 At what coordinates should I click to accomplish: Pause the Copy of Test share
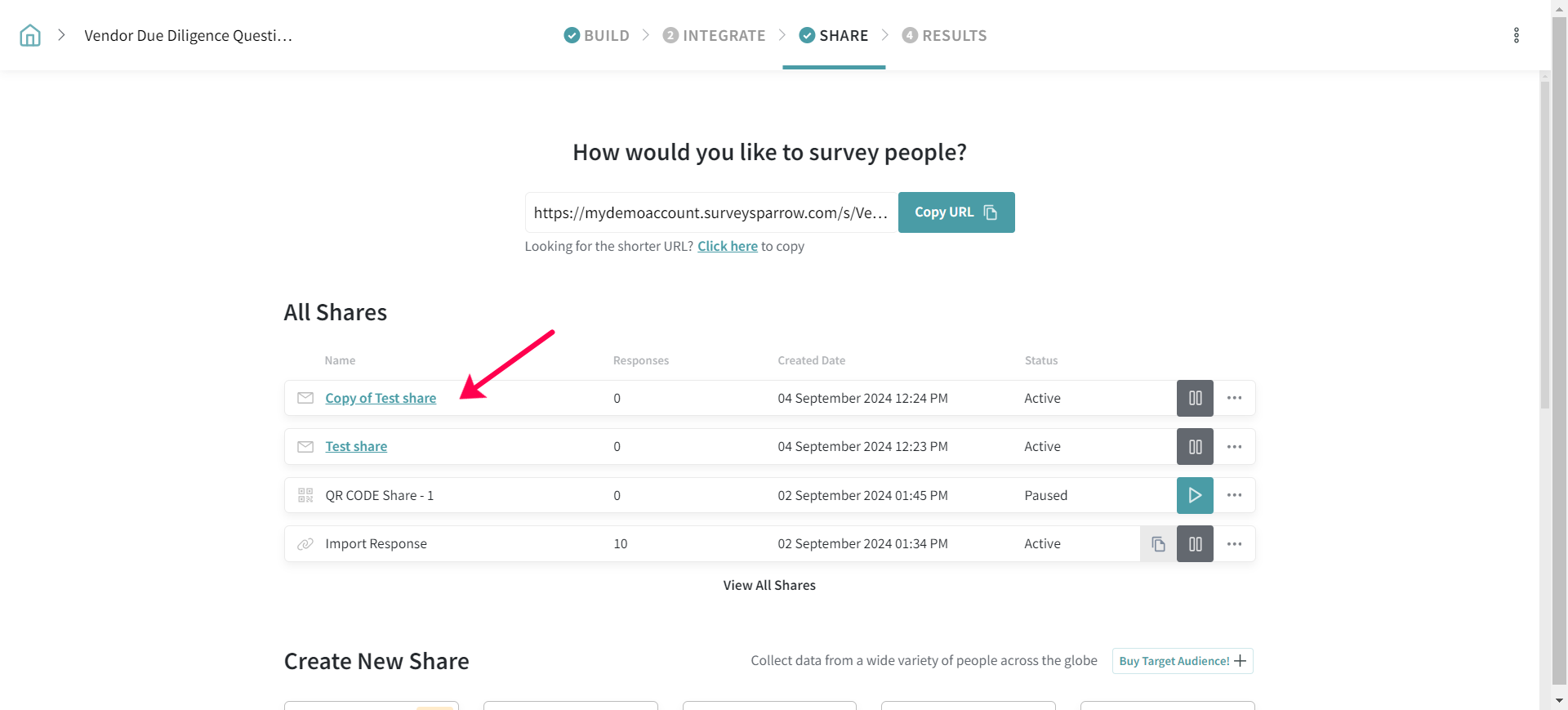click(1194, 398)
